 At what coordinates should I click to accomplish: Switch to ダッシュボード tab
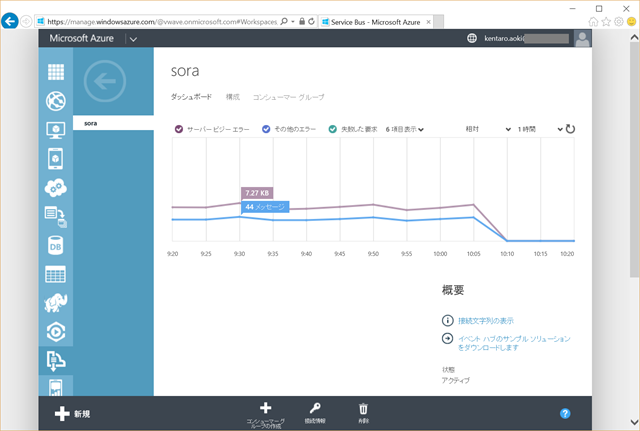tap(191, 97)
